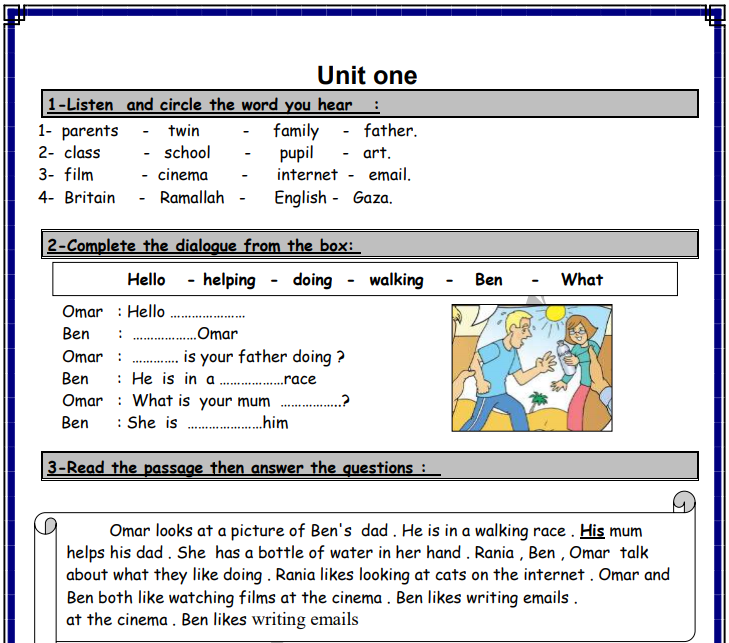This screenshot has width=729, height=643.
Task: Click the blank before the word 'him'
Action: 225,427
